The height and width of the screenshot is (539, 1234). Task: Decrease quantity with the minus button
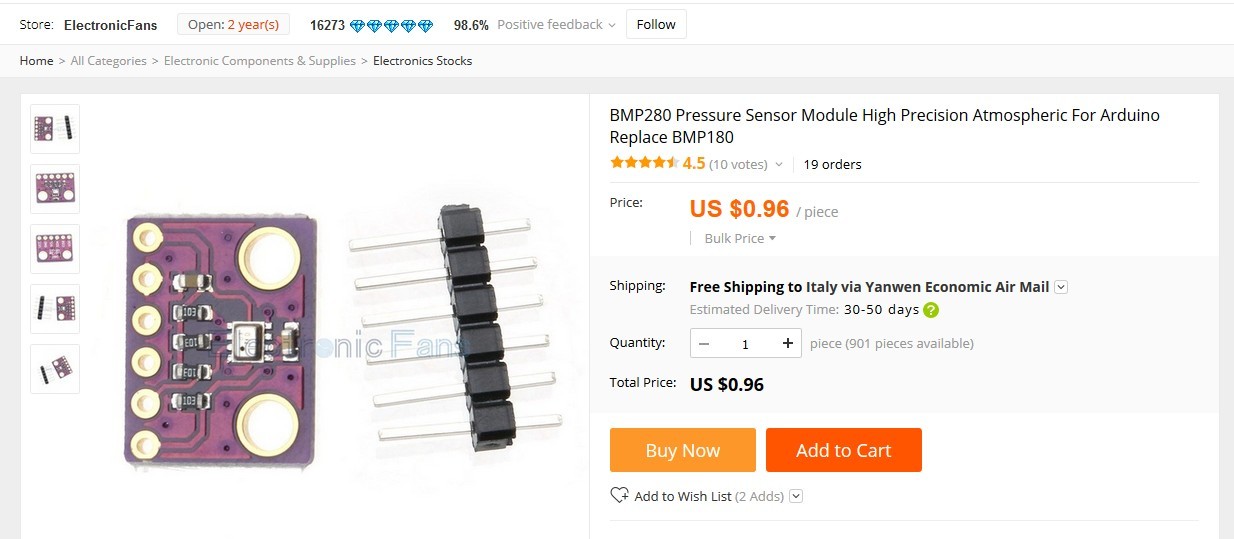click(x=704, y=344)
